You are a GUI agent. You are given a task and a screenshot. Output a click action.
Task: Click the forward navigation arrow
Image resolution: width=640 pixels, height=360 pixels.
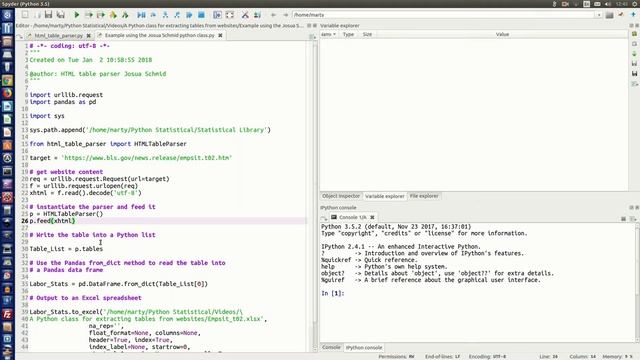point(286,15)
